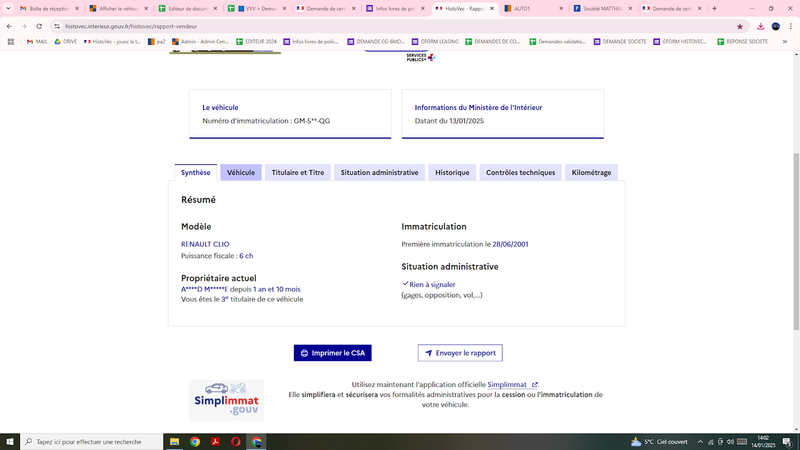Open volume control in system tray
Image resolution: width=800 pixels, height=450 pixels.
click(x=730, y=442)
